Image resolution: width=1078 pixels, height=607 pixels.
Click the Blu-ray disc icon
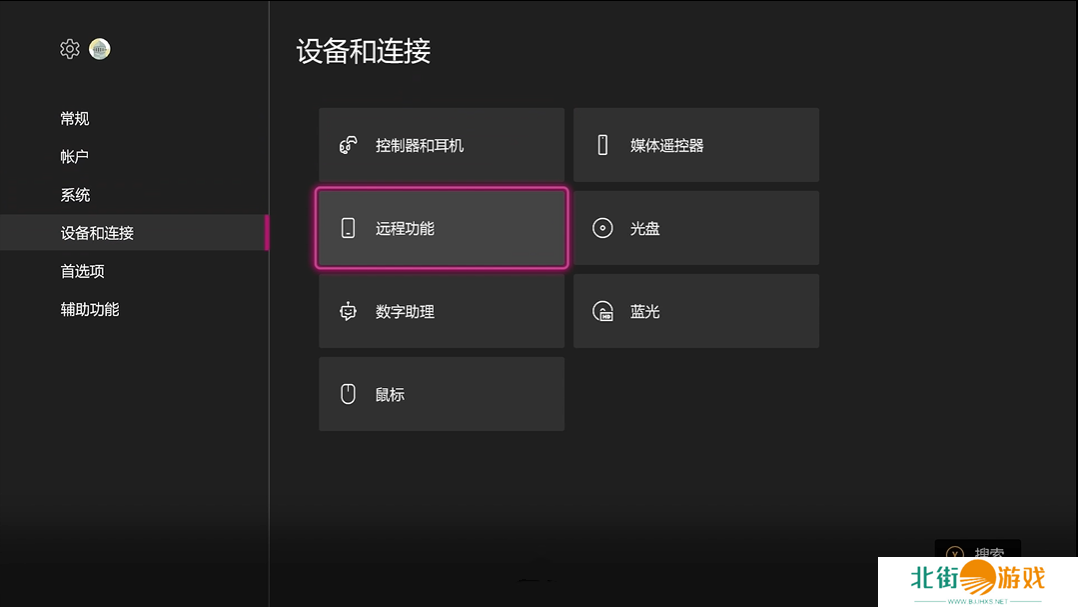click(602, 311)
